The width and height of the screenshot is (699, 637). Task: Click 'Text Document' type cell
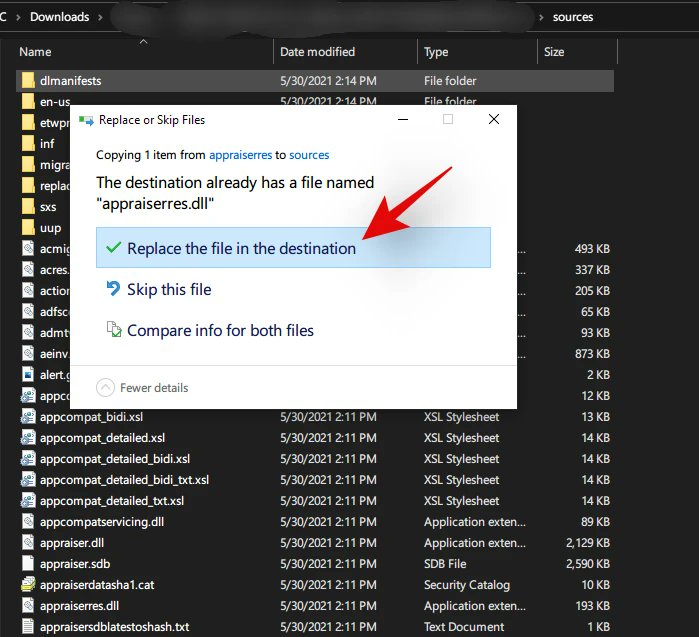coord(464,627)
